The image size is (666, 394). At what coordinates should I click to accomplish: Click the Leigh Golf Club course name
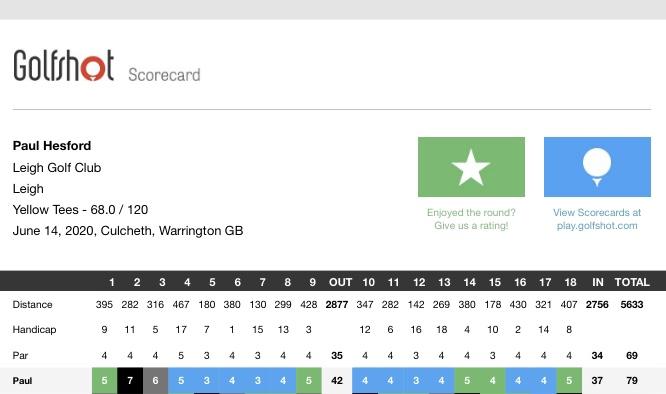pos(57,168)
